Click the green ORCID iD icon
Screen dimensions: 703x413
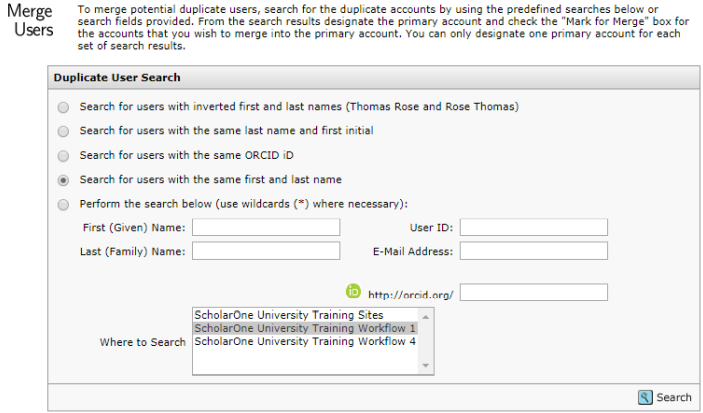353,291
